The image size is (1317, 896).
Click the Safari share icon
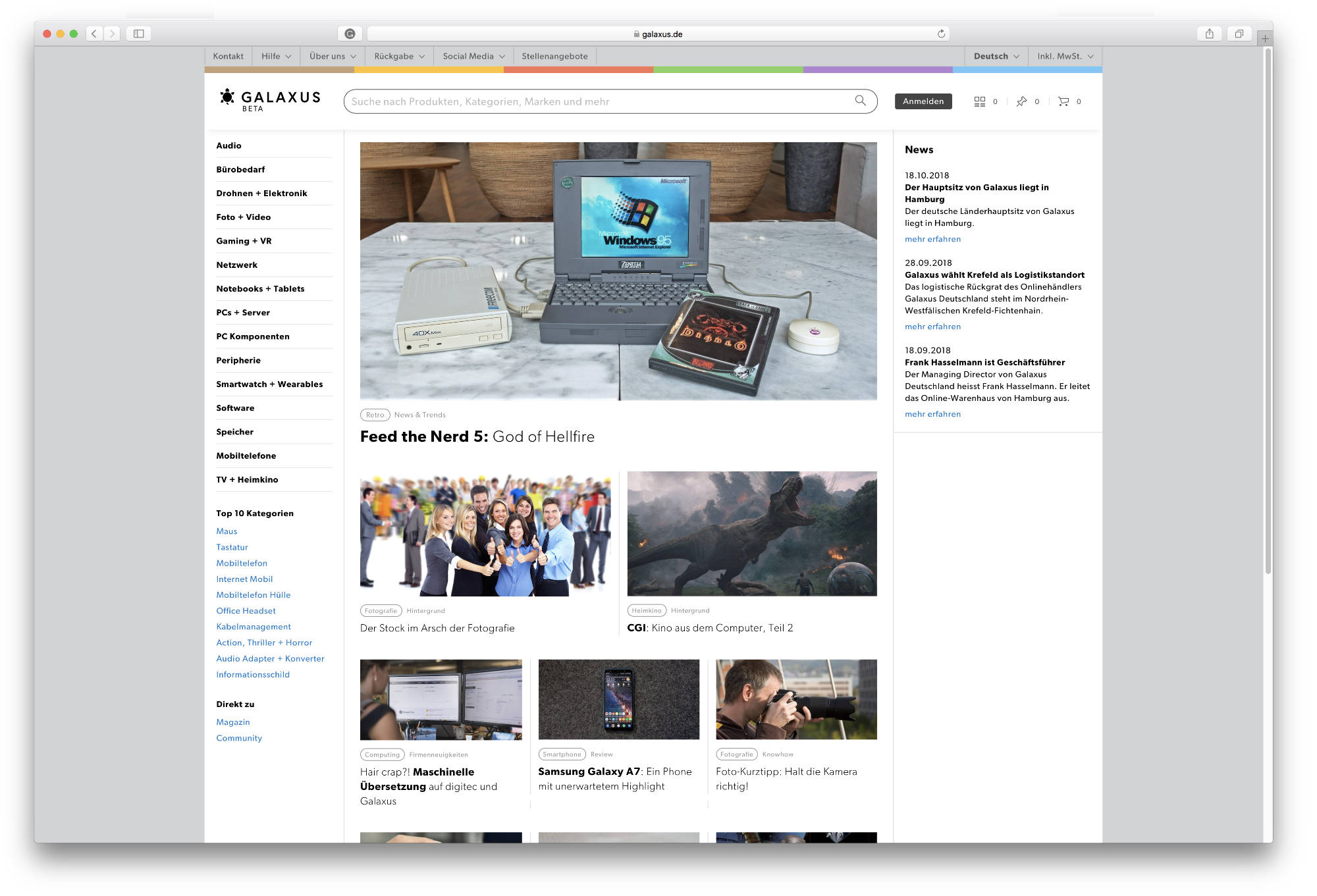(1209, 34)
